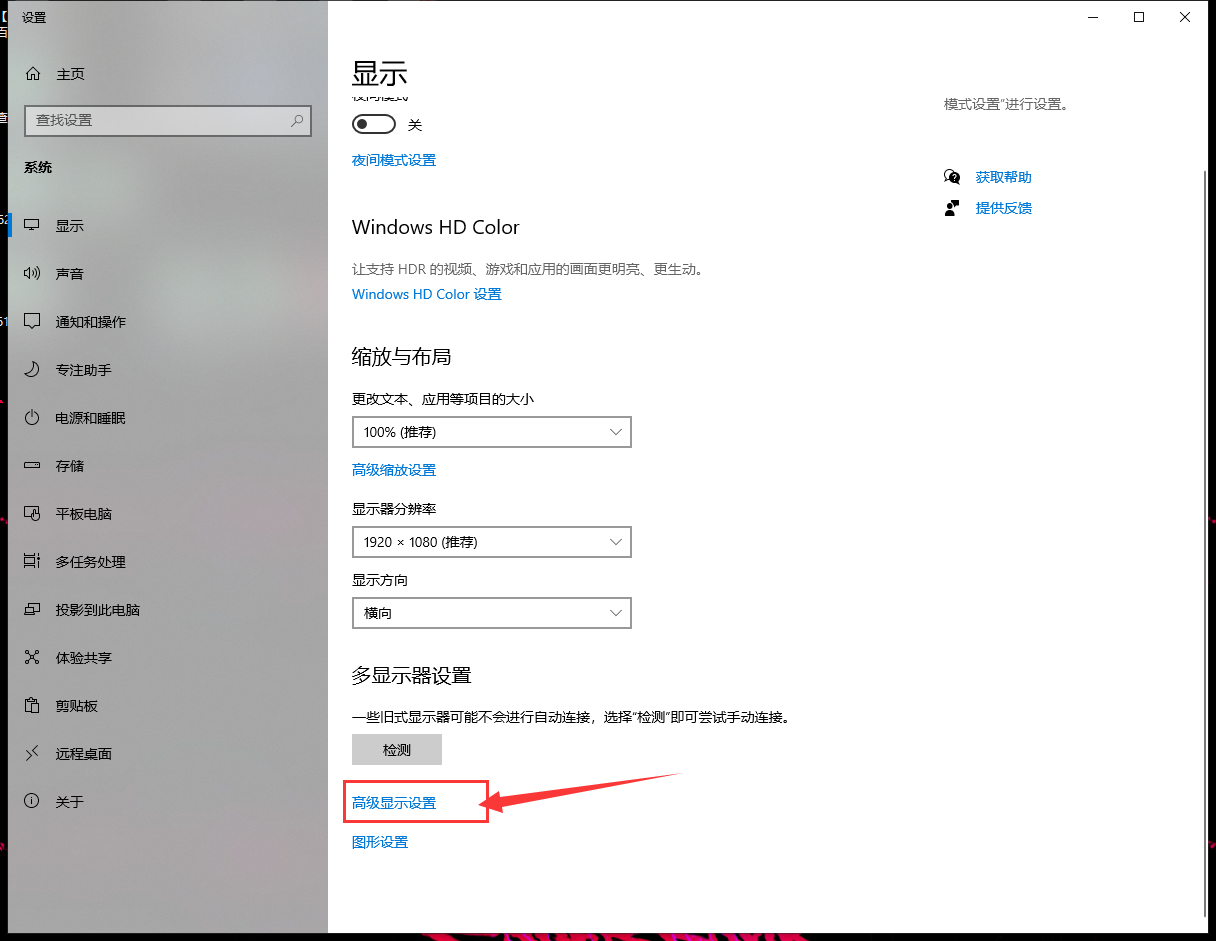The image size is (1216, 941).
Task: Click the Display monitor icon in sidebar
Action: [x=33, y=226]
